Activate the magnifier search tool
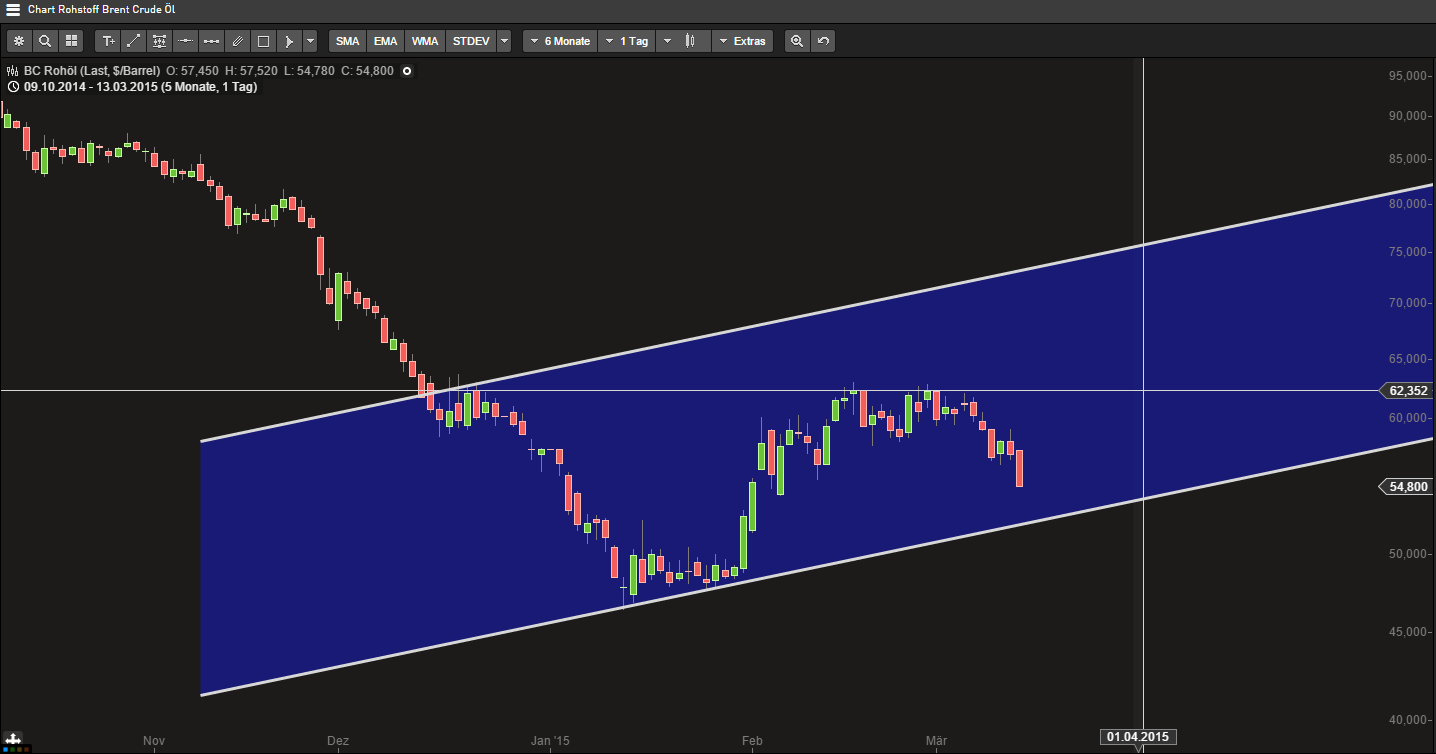1436x754 pixels. click(45, 40)
